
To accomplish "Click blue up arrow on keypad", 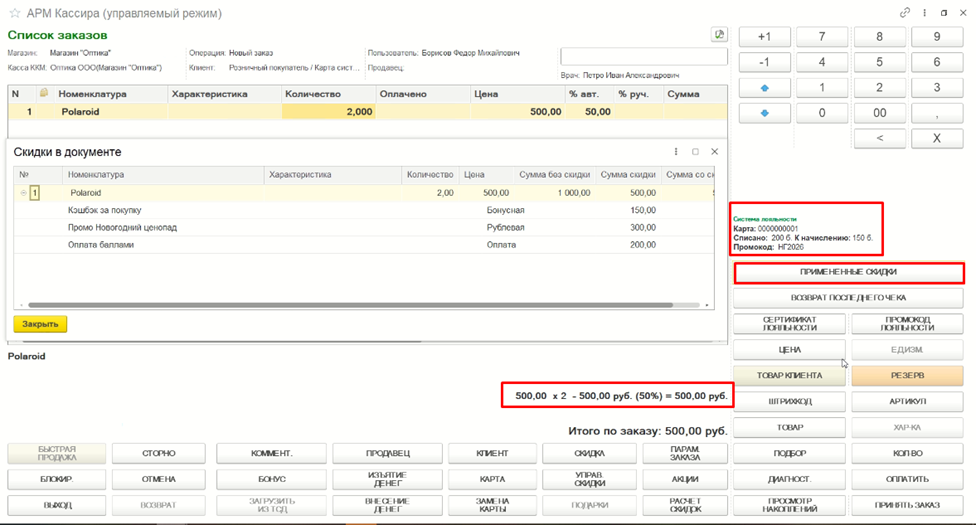I will 764,88.
